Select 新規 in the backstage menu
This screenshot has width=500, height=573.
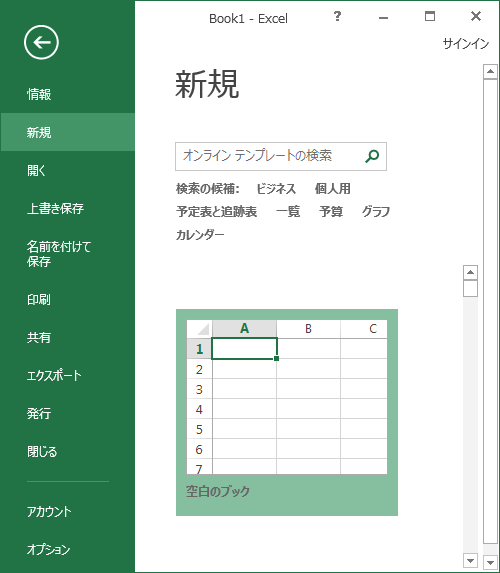68,132
